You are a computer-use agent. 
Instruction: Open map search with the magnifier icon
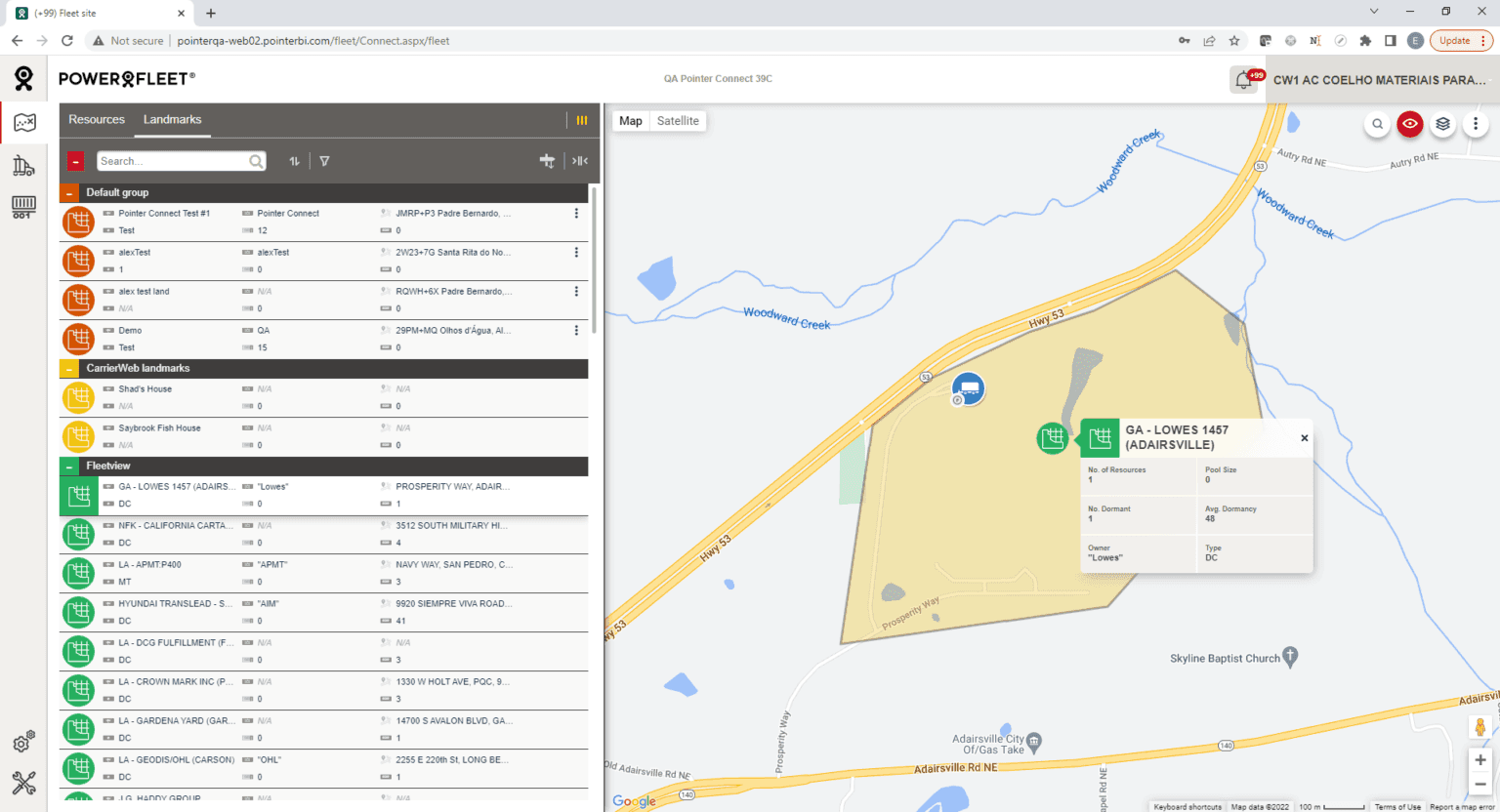click(x=1376, y=124)
